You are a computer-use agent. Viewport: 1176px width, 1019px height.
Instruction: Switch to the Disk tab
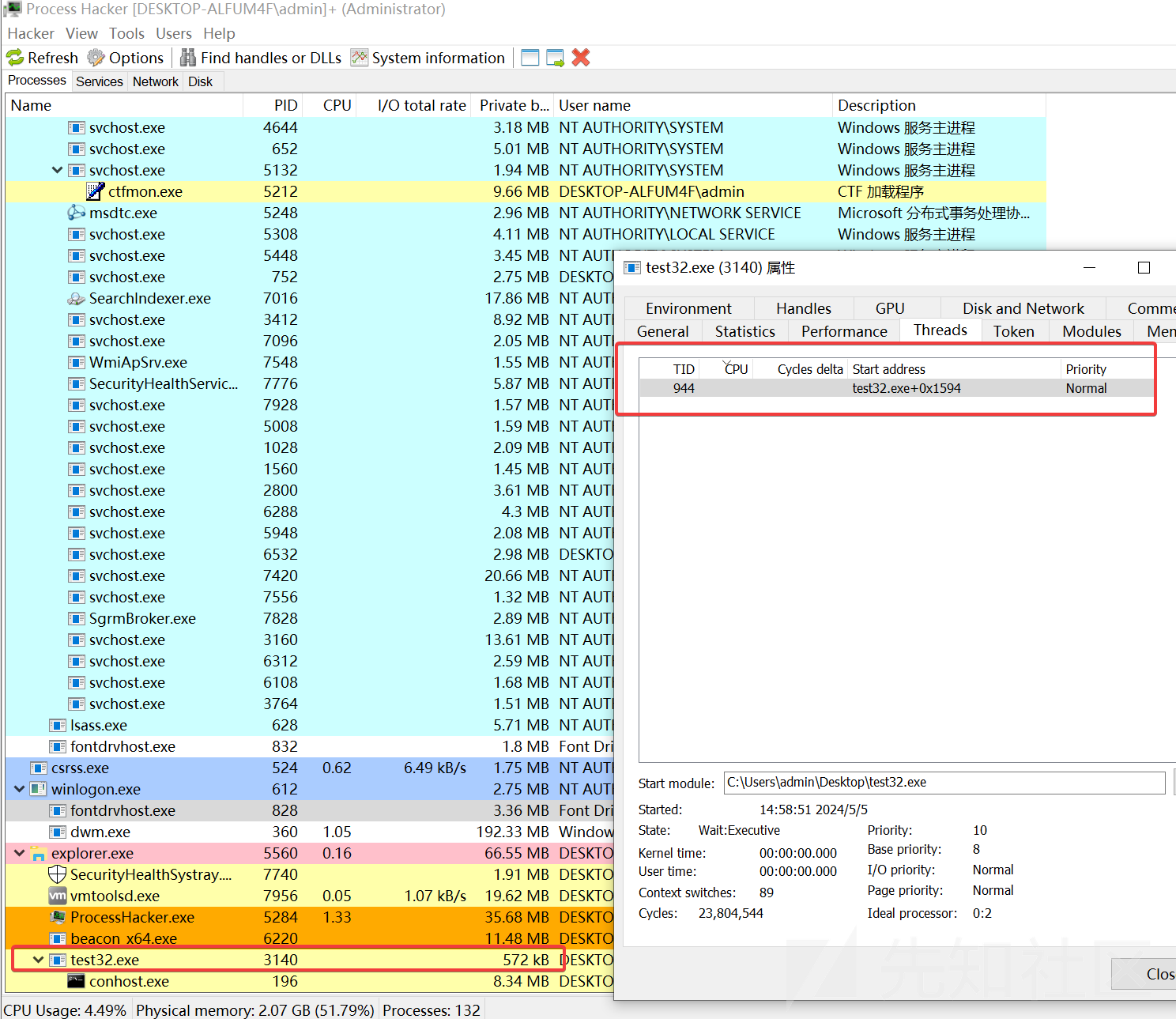pos(201,81)
